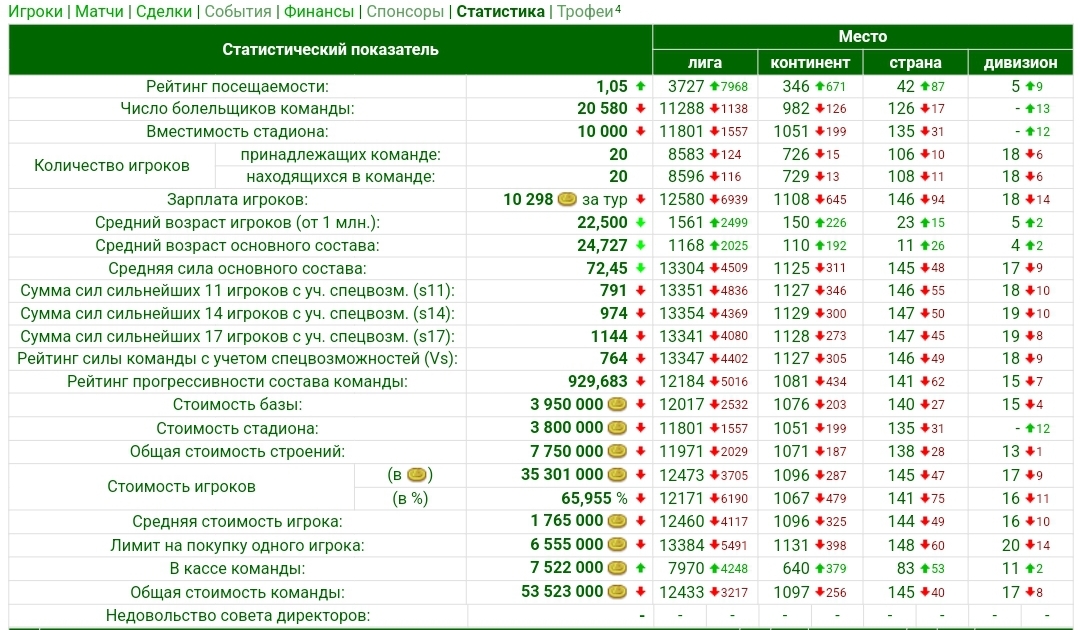The height and width of the screenshot is (630, 1080).
Task: Click the 'Количество игроков' label
Action: 112,165
